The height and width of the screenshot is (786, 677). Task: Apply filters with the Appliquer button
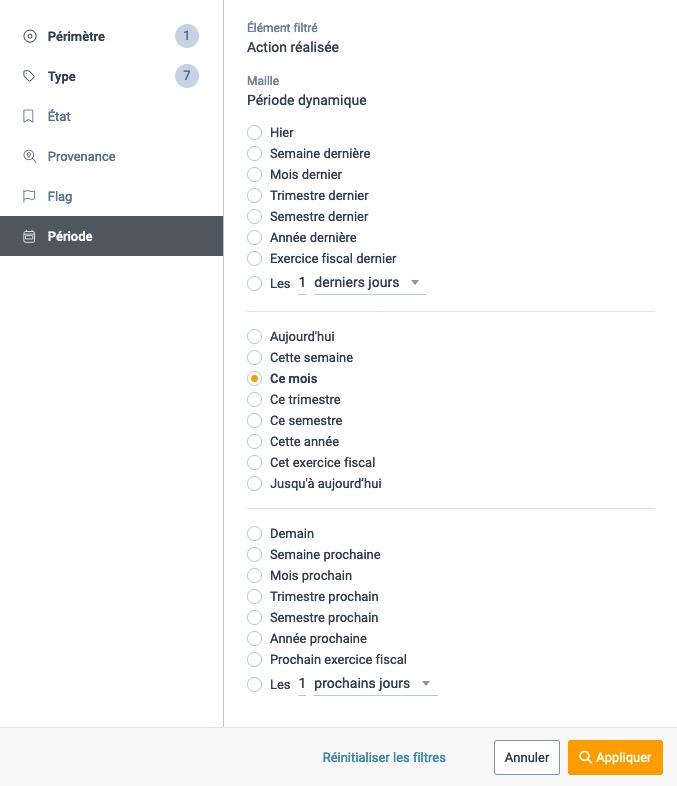[615, 757]
